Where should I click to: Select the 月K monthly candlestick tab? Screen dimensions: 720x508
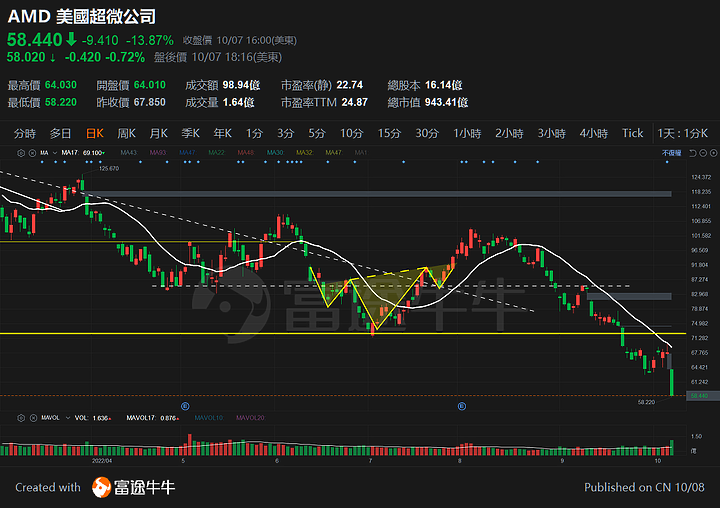pyautogui.click(x=158, y=134)
